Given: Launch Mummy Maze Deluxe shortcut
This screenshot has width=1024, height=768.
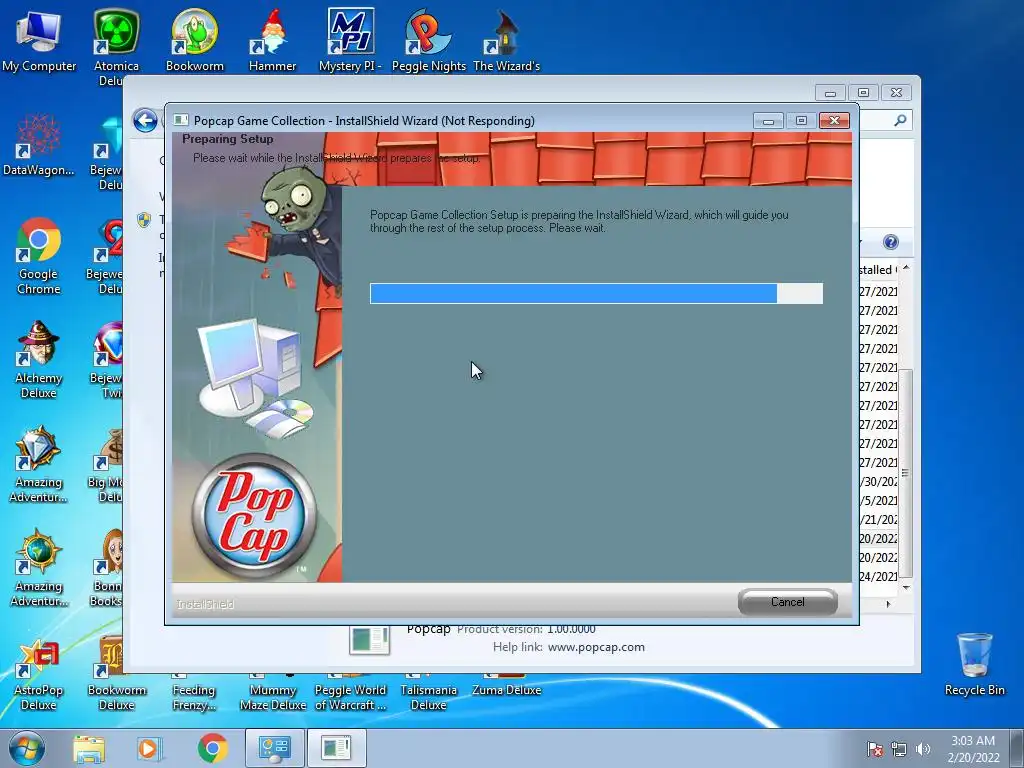Looking at the screenshot, I should (272, 694).
